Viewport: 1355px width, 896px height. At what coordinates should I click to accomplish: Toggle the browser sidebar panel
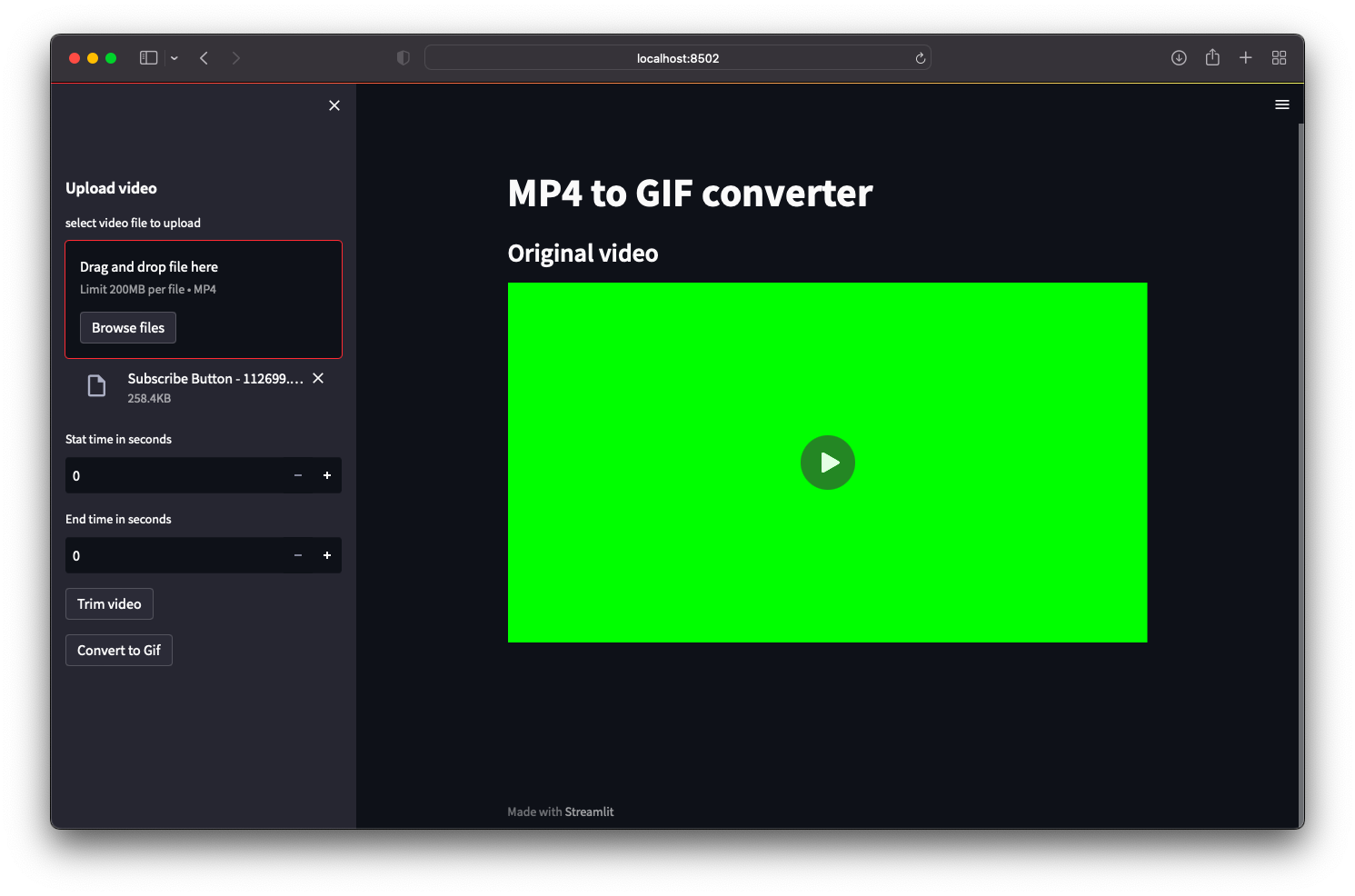click(147, 57)
